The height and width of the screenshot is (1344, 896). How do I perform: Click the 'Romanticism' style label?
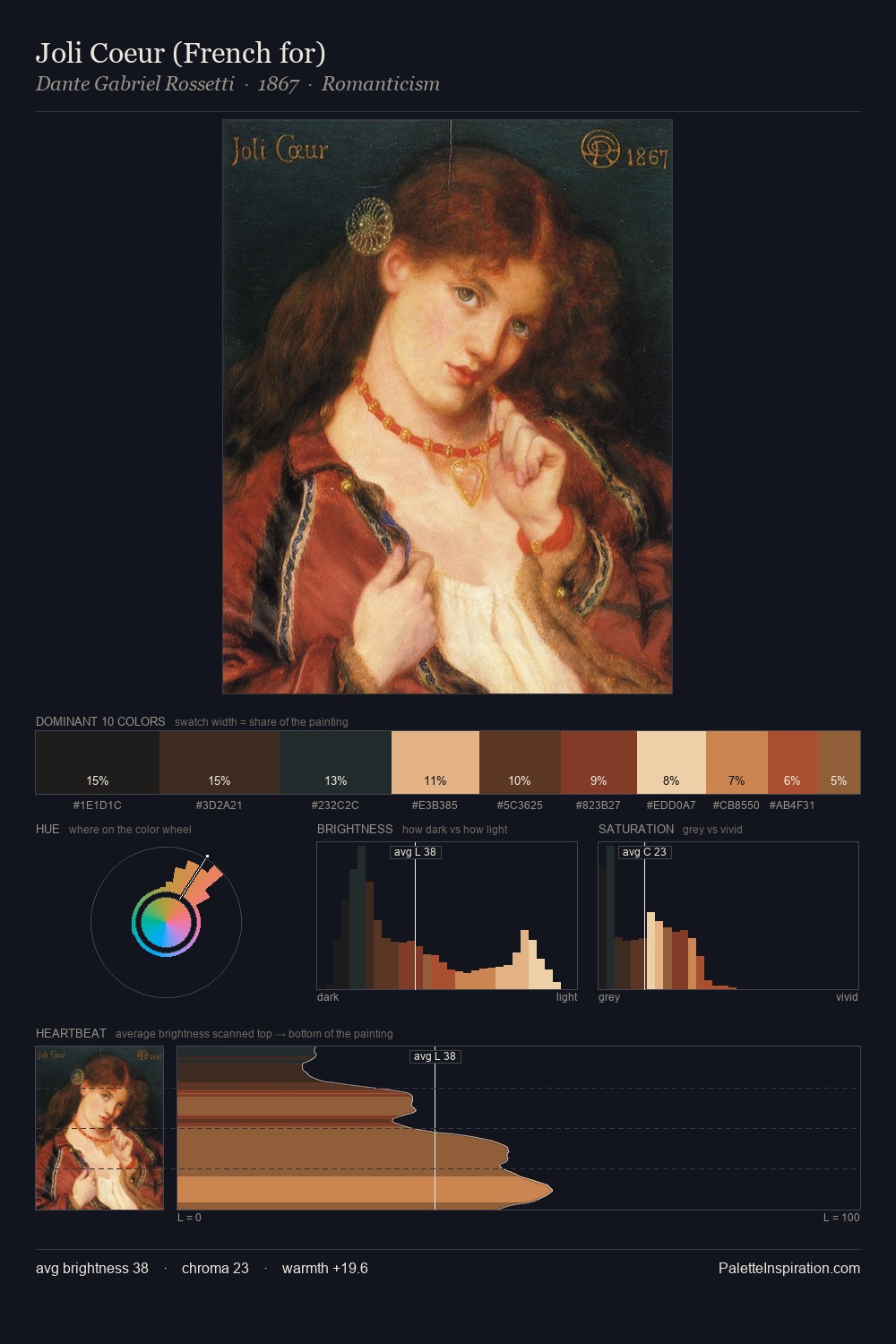(x=381, y=84)
